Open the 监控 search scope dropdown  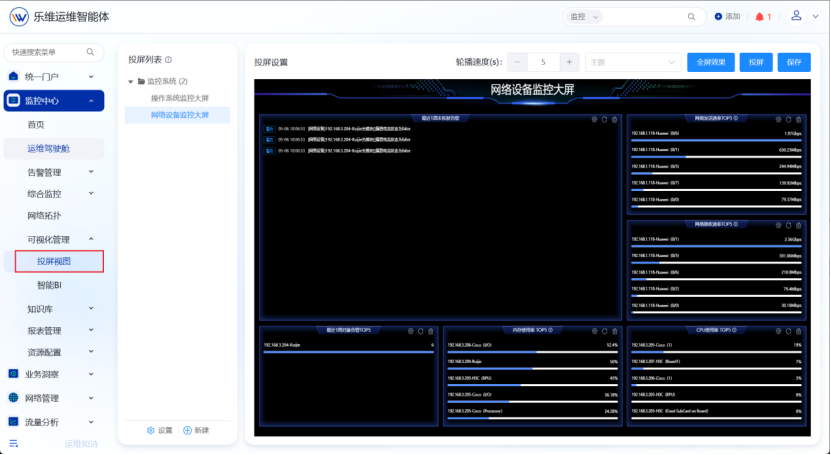(x=584, y=16)
